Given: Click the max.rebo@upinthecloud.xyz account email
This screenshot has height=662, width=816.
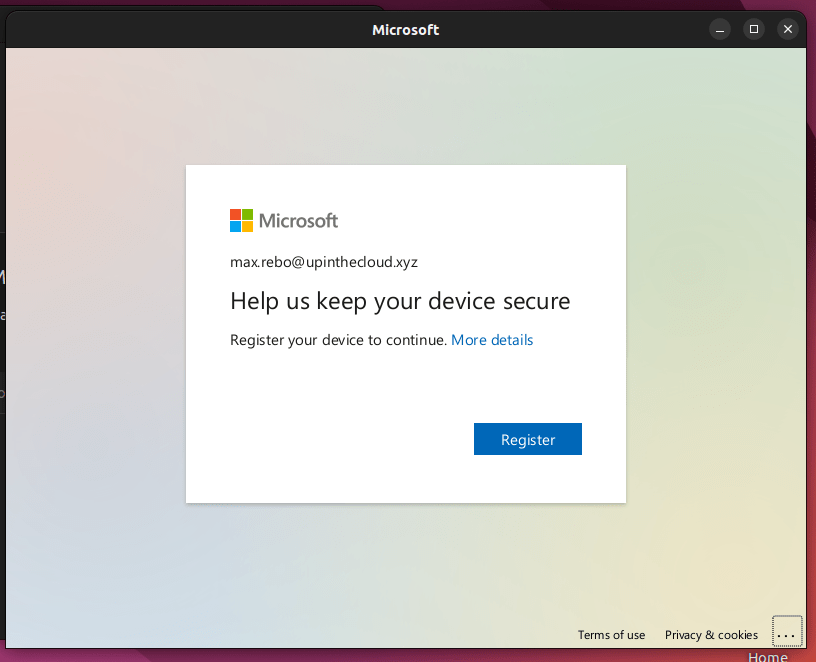Looking at the screenshot, I should pos(324,262).
